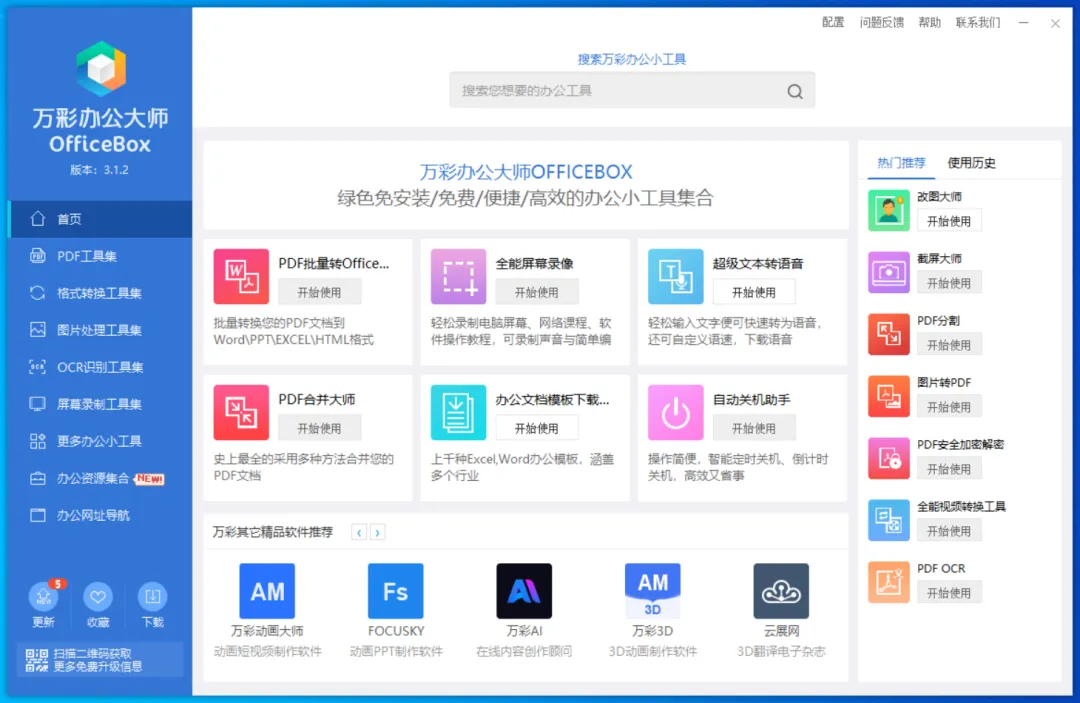Click 开始使用 for PDF批量转Office
The image size is (1080, 703).
point(319,292)
